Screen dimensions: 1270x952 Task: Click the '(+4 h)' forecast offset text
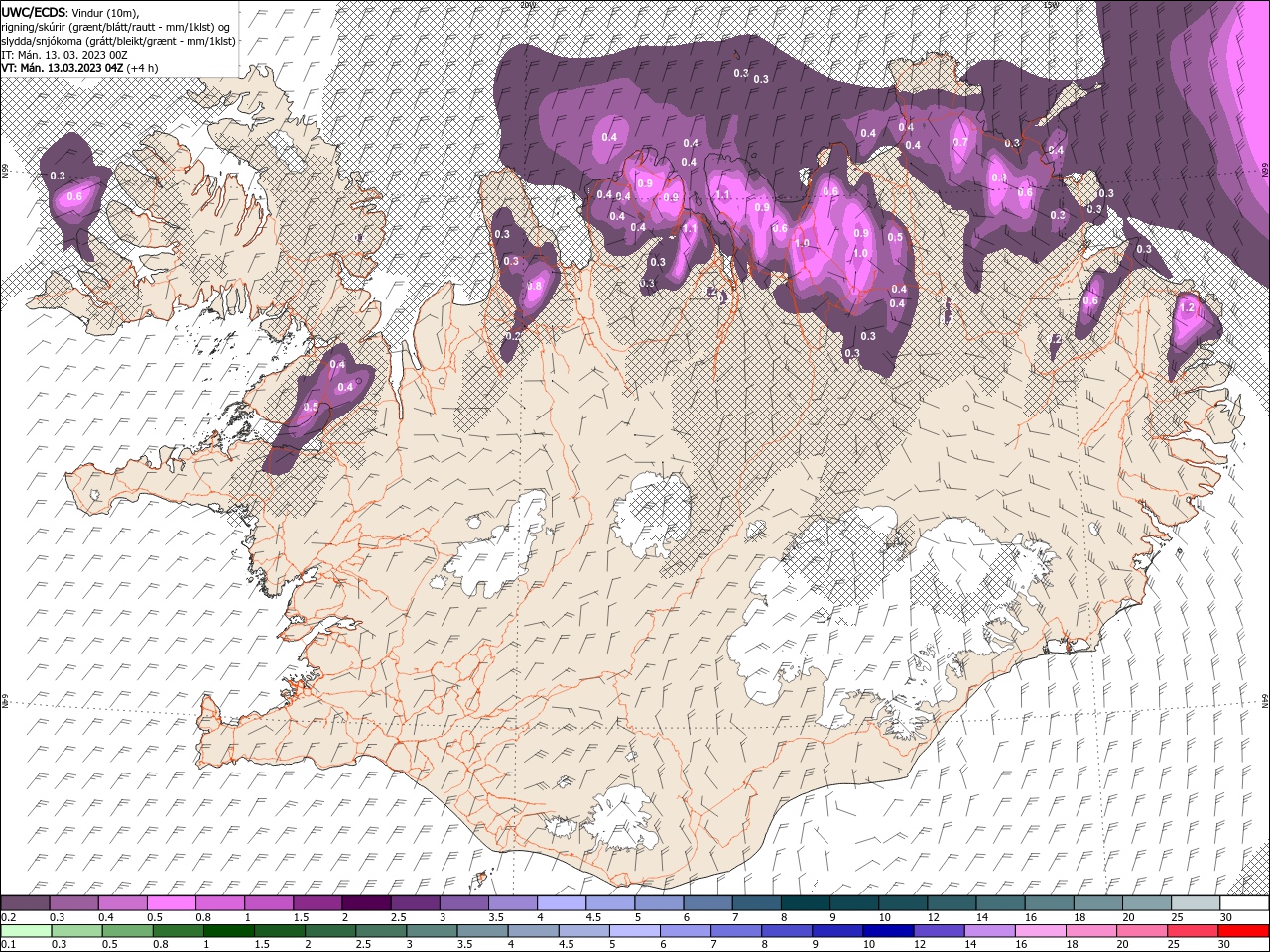pos(143,68)
